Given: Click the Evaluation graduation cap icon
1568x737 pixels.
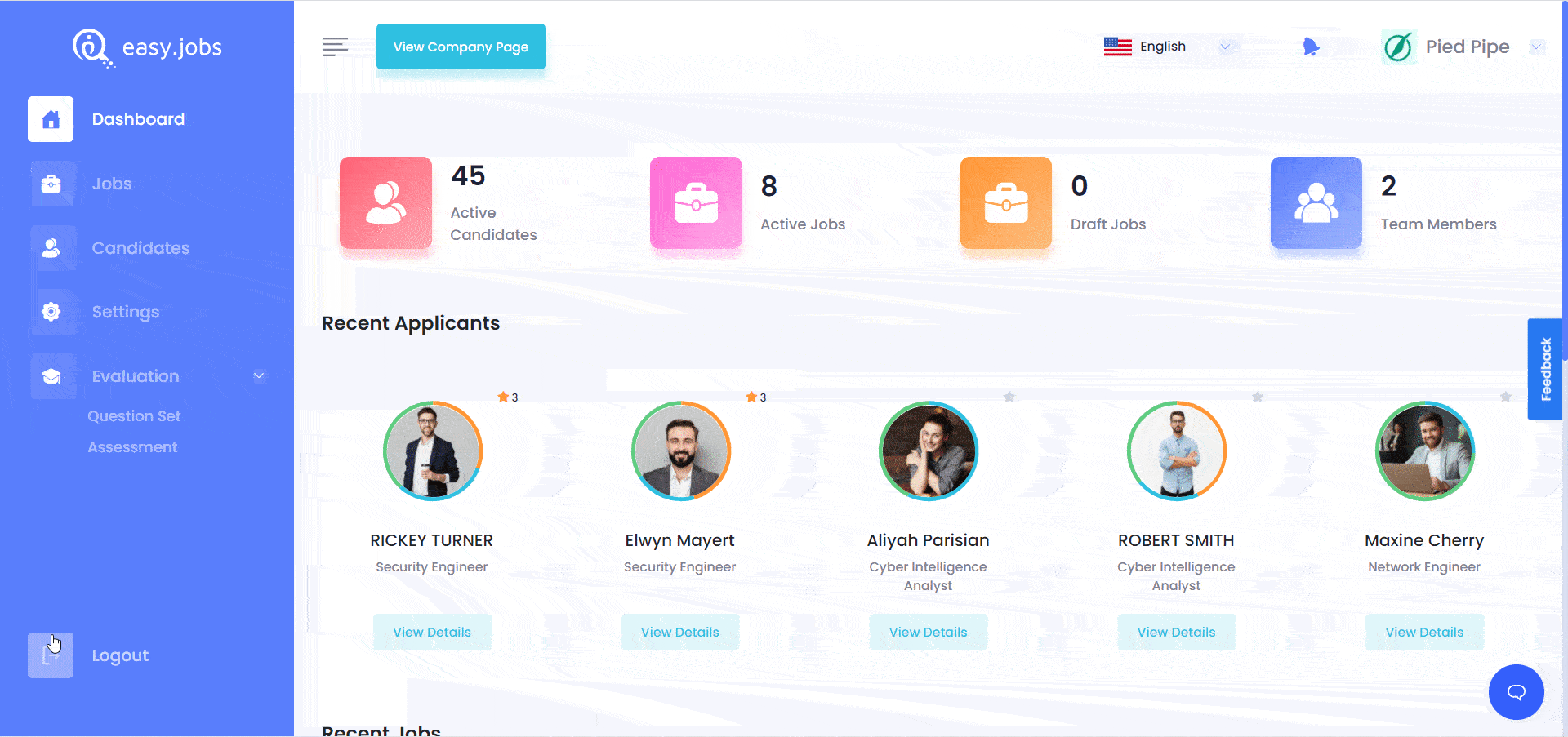Looking at the screenshot, I should (51, 376).
